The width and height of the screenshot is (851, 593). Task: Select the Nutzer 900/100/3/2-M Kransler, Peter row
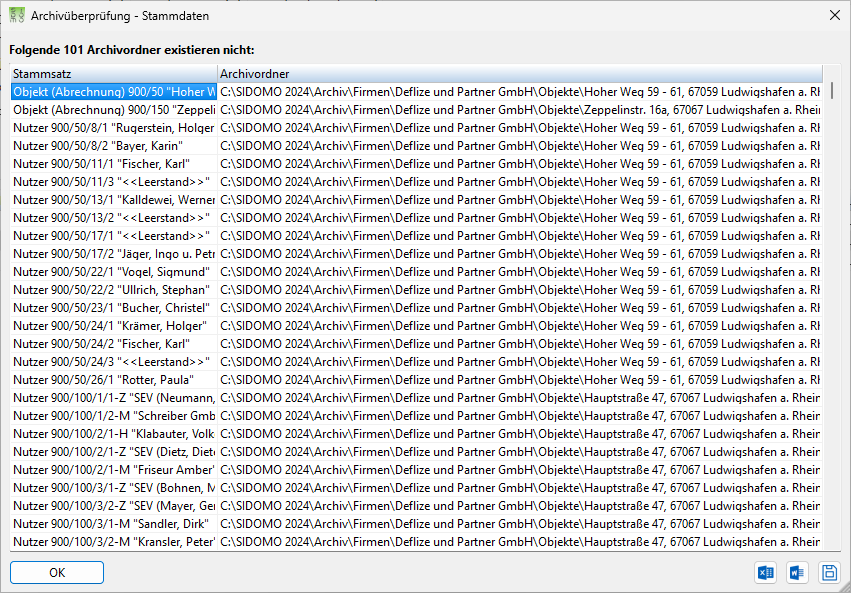(x=416, y=541)
